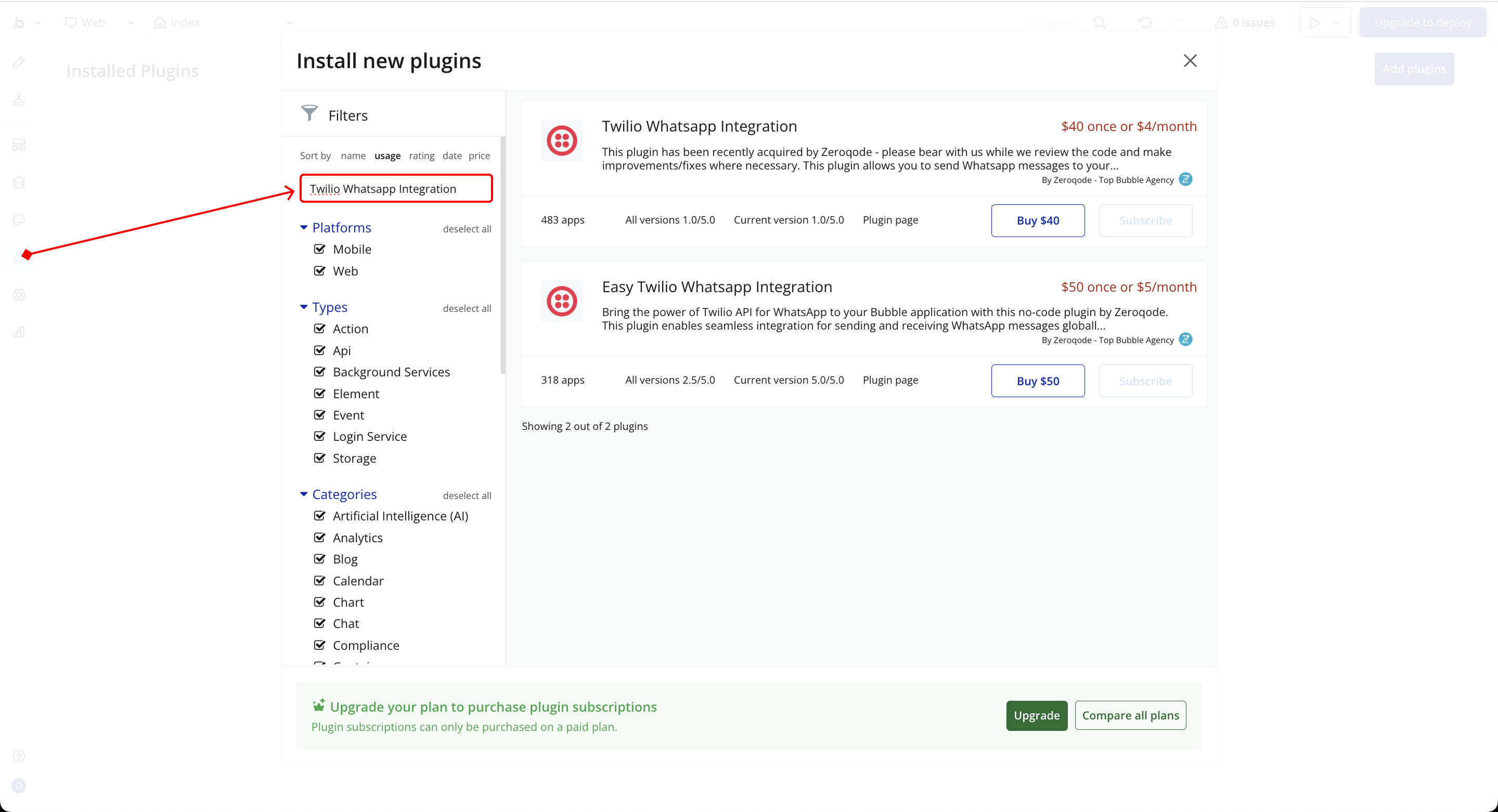This screenshot has width=1498, height=812.
Task: Collapse the Types filter section
Action: pos(304,307)
